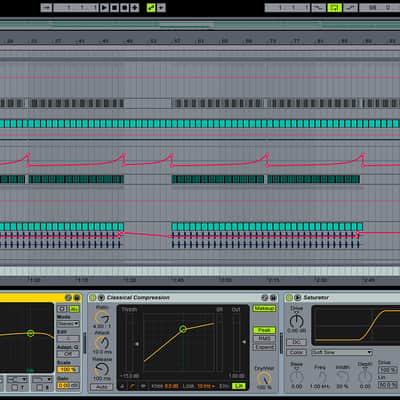Image resolution: width=400 pixels, height=400 pixels.
Task: Fold the Classical Compression device
Action: (x=101, y=297)
